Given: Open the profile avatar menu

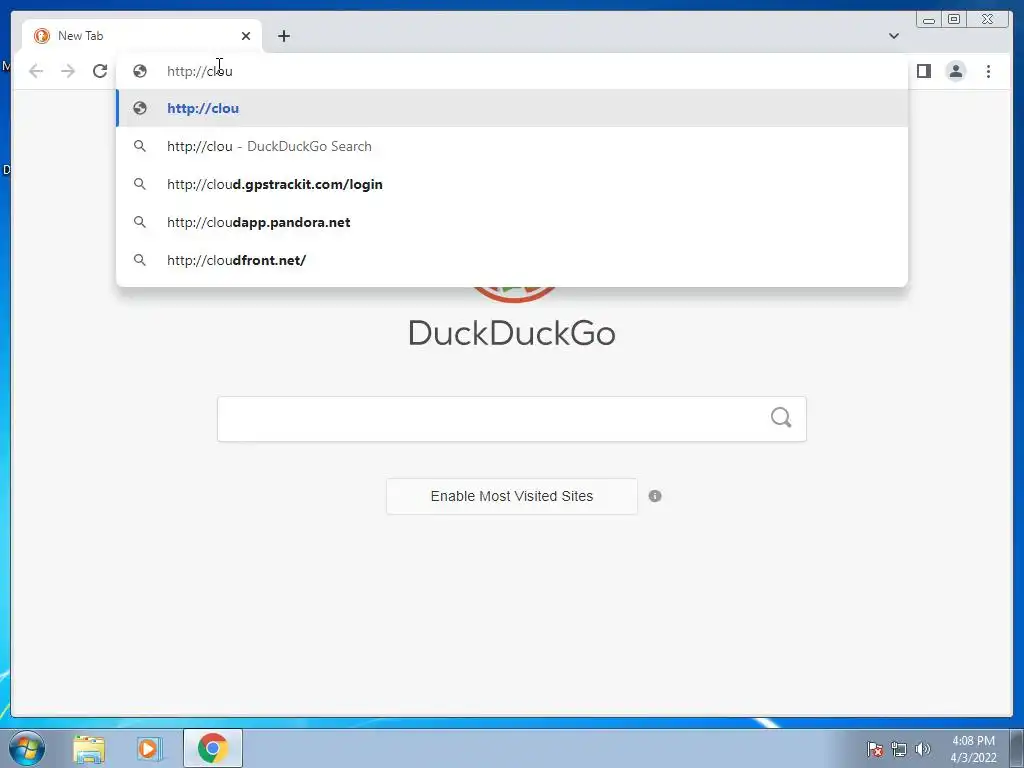Looking at the screenshot, I should pos(955,71).
